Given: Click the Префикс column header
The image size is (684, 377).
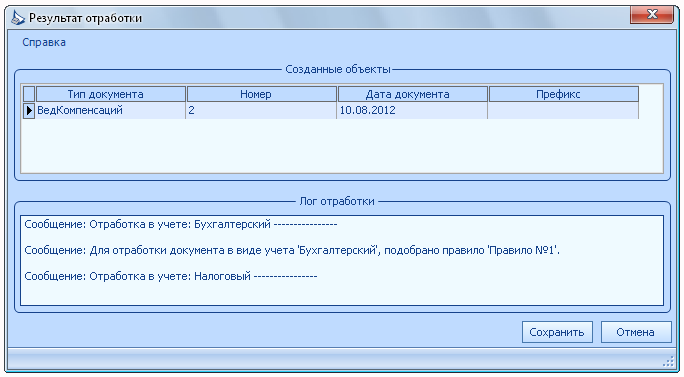Looking at the screenshot, I should coord(564,94).
